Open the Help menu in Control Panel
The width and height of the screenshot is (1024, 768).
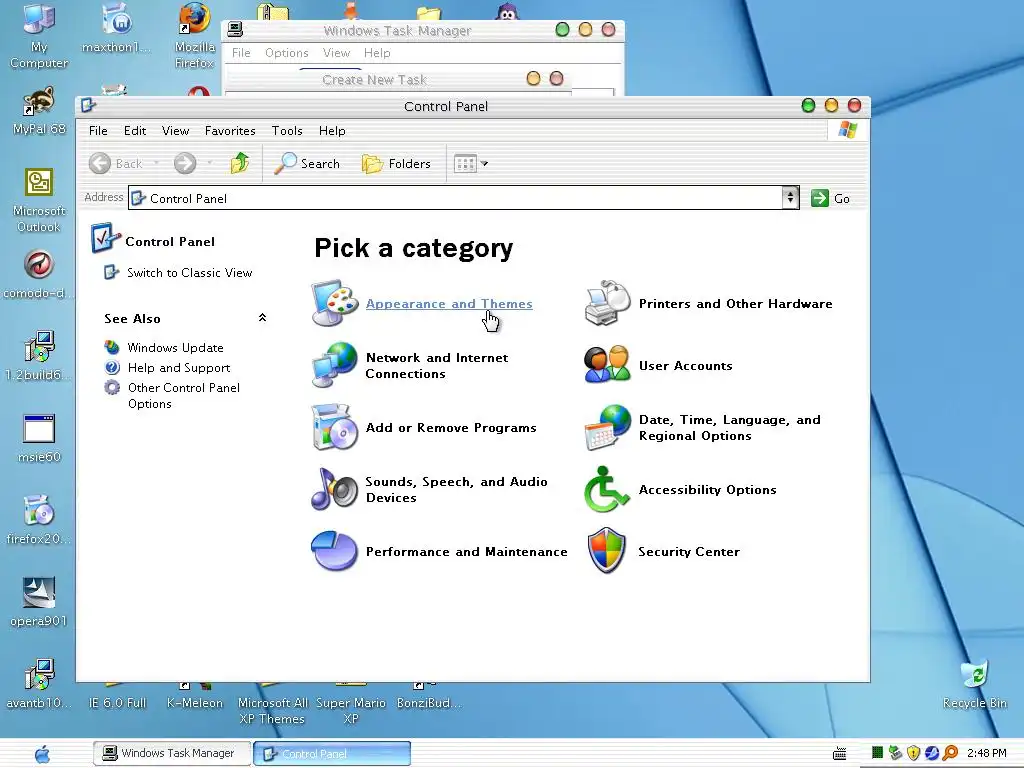pos(332,131)
